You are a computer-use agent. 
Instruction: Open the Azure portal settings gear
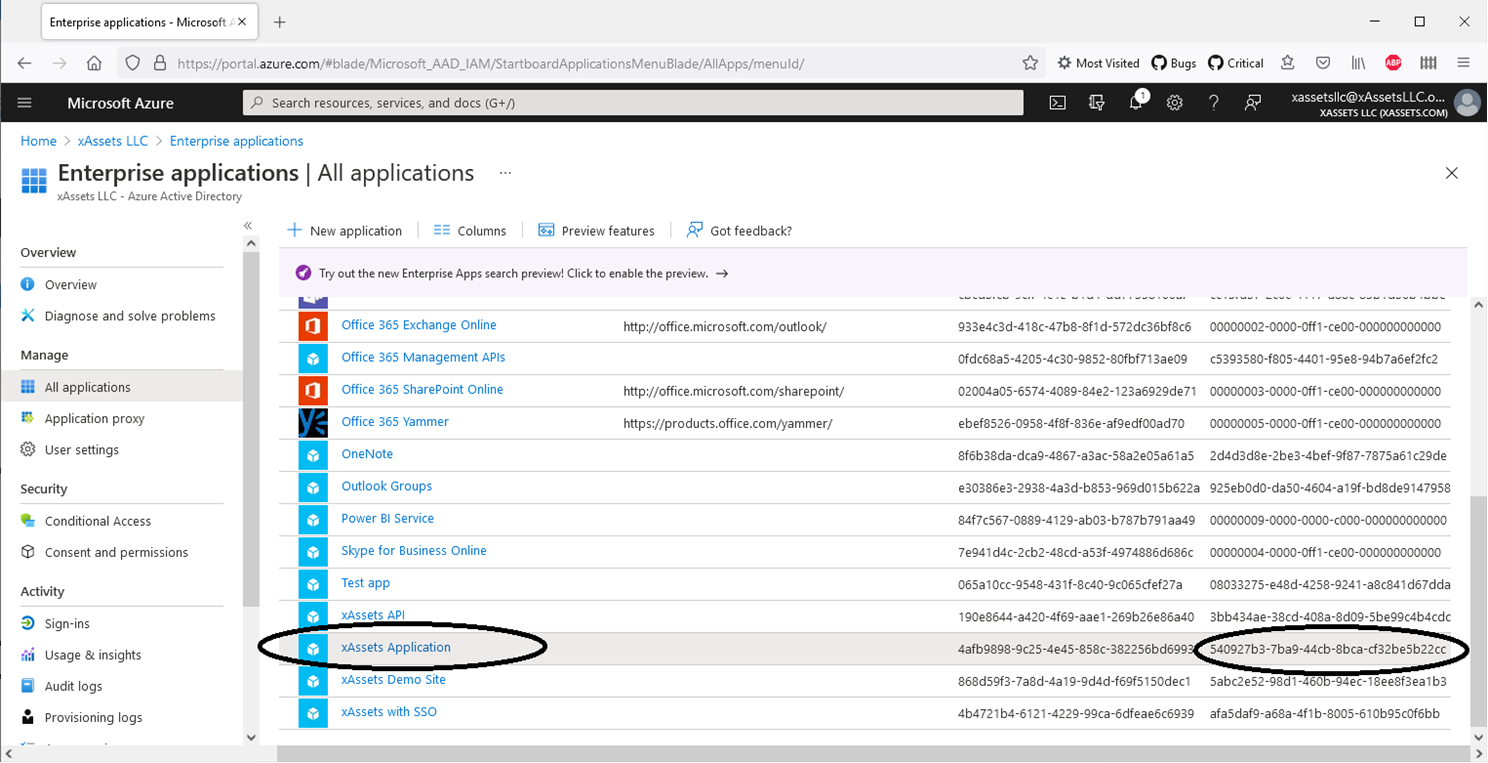[x=1174, y=102]
